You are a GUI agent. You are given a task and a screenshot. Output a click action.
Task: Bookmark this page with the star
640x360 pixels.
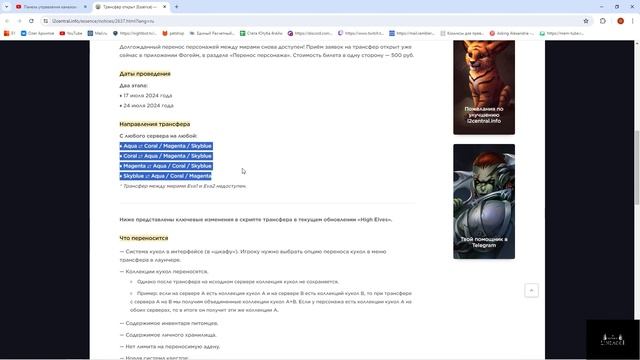tap(586, 21)
